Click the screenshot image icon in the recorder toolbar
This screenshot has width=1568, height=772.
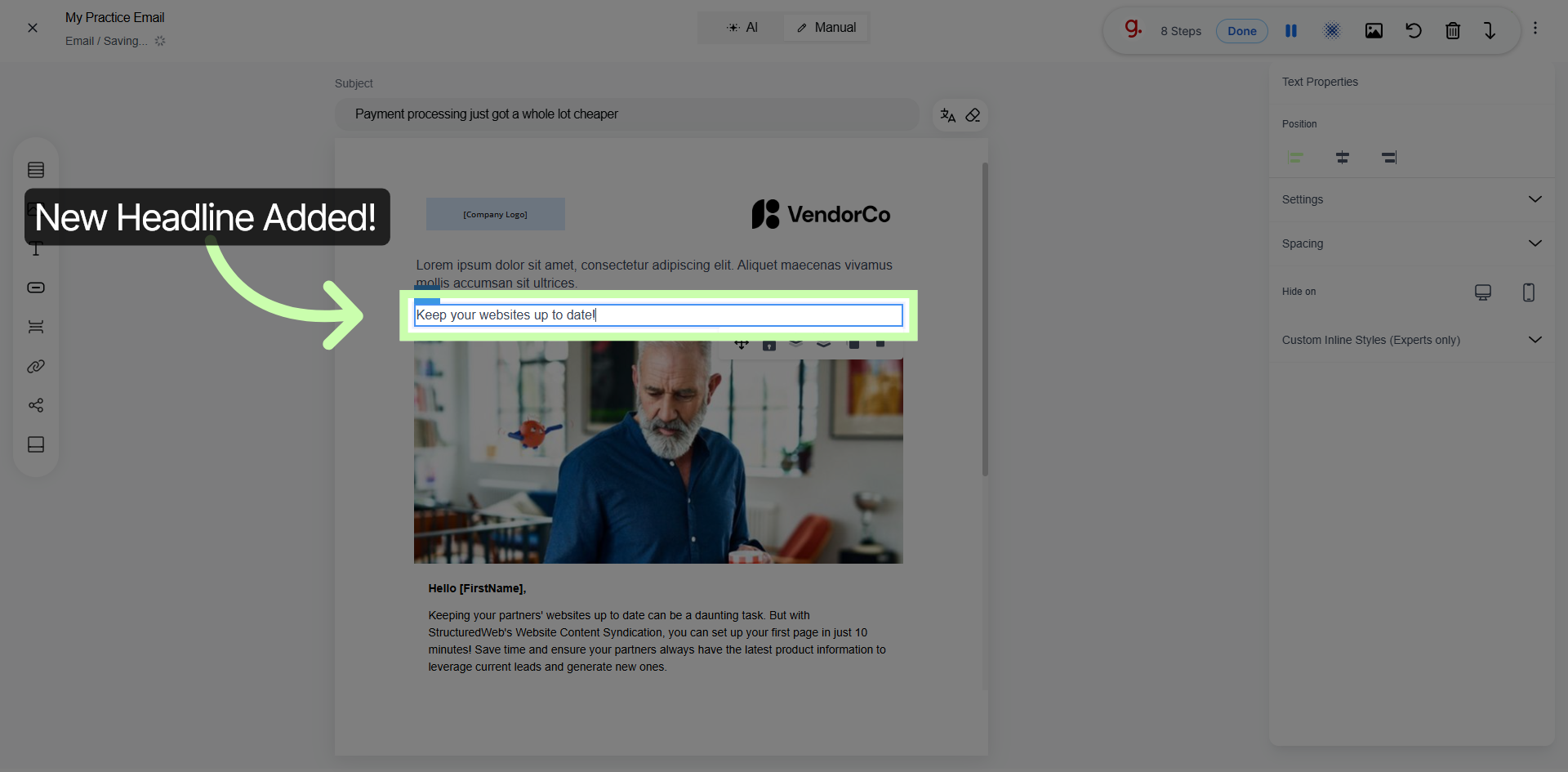(1374, 31)
